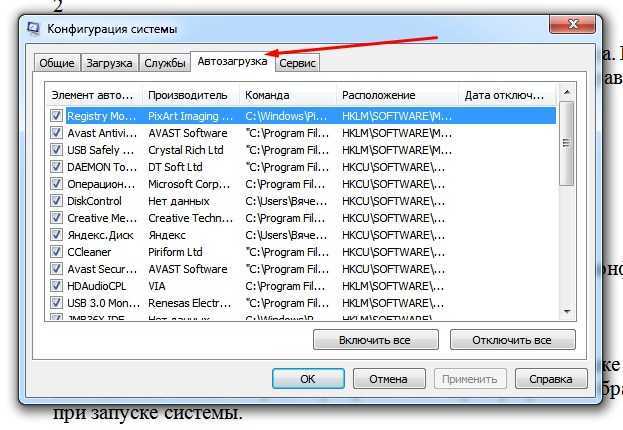Uncheck the USB Safely Remove checkbox
This screenshot has width=623, height=430.
tap(56, 150)
